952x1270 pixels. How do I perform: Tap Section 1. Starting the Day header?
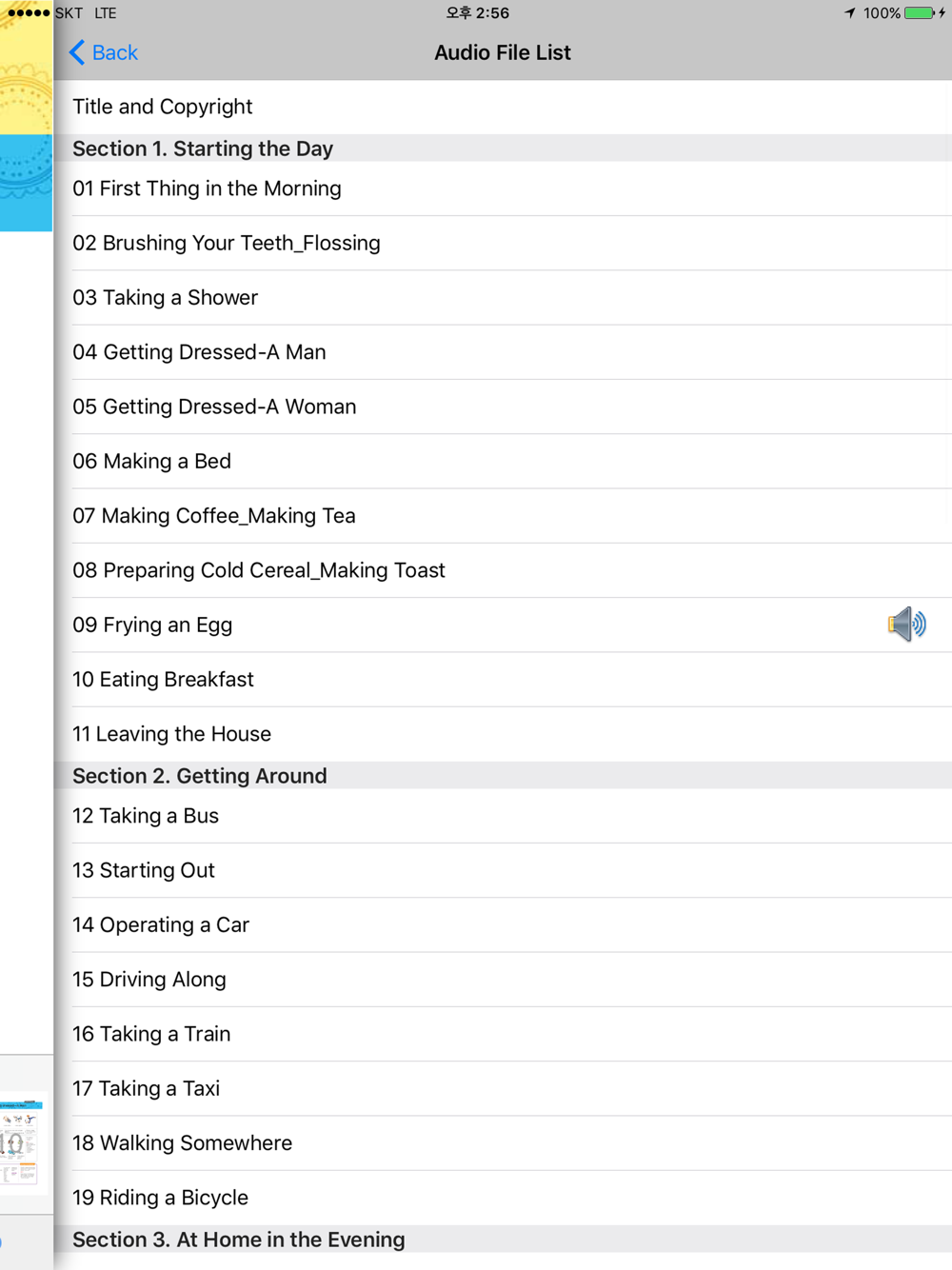pos(503,149)
